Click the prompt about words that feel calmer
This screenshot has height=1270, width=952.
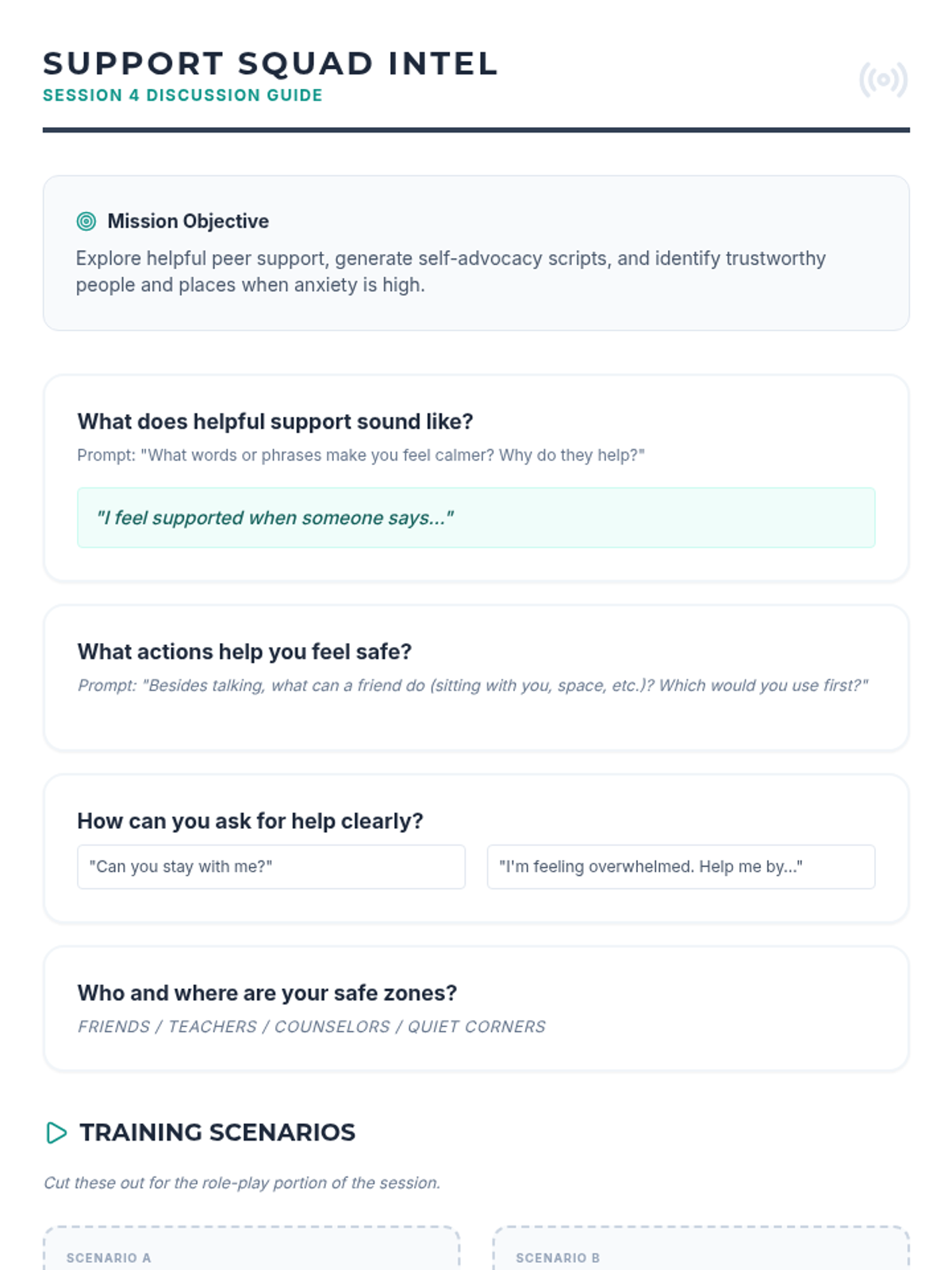click(361, 456)
